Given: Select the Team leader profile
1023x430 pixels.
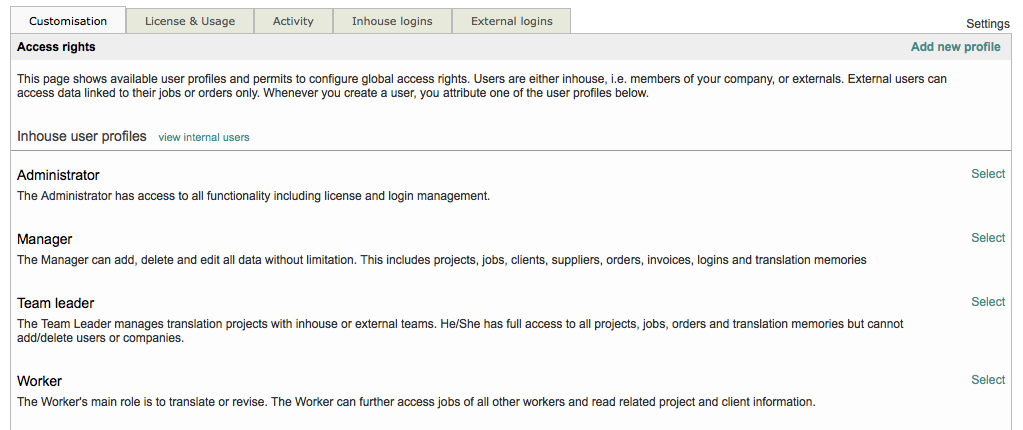Looking at the screenshot, I should tap(988, 302).
